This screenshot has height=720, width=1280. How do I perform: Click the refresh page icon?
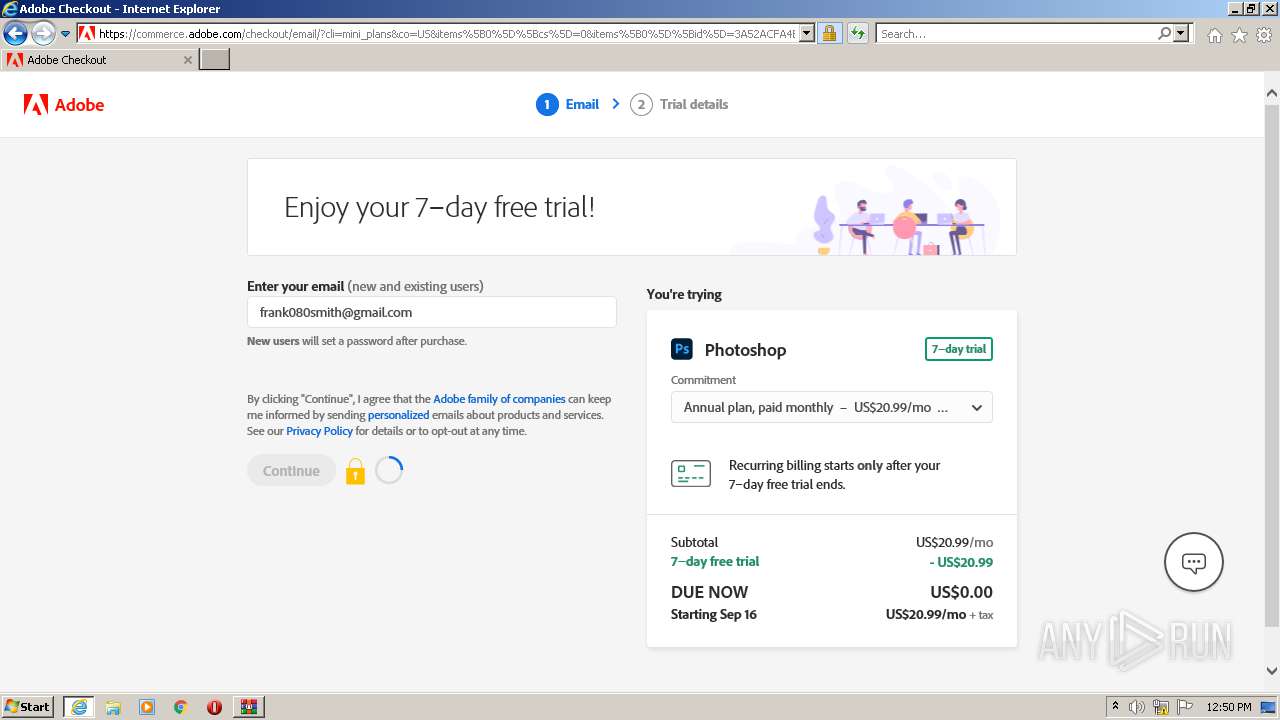[x=858, y=33]
